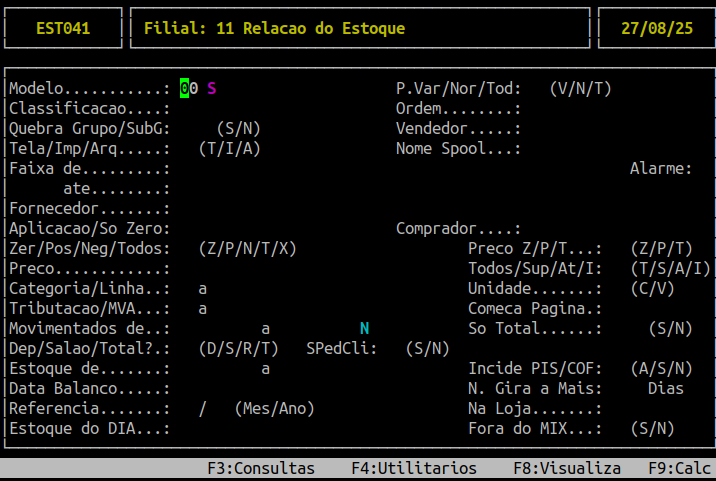716x481 pixels.
Task: Click the date 27/08/25 in header
Action: point(657,28)
